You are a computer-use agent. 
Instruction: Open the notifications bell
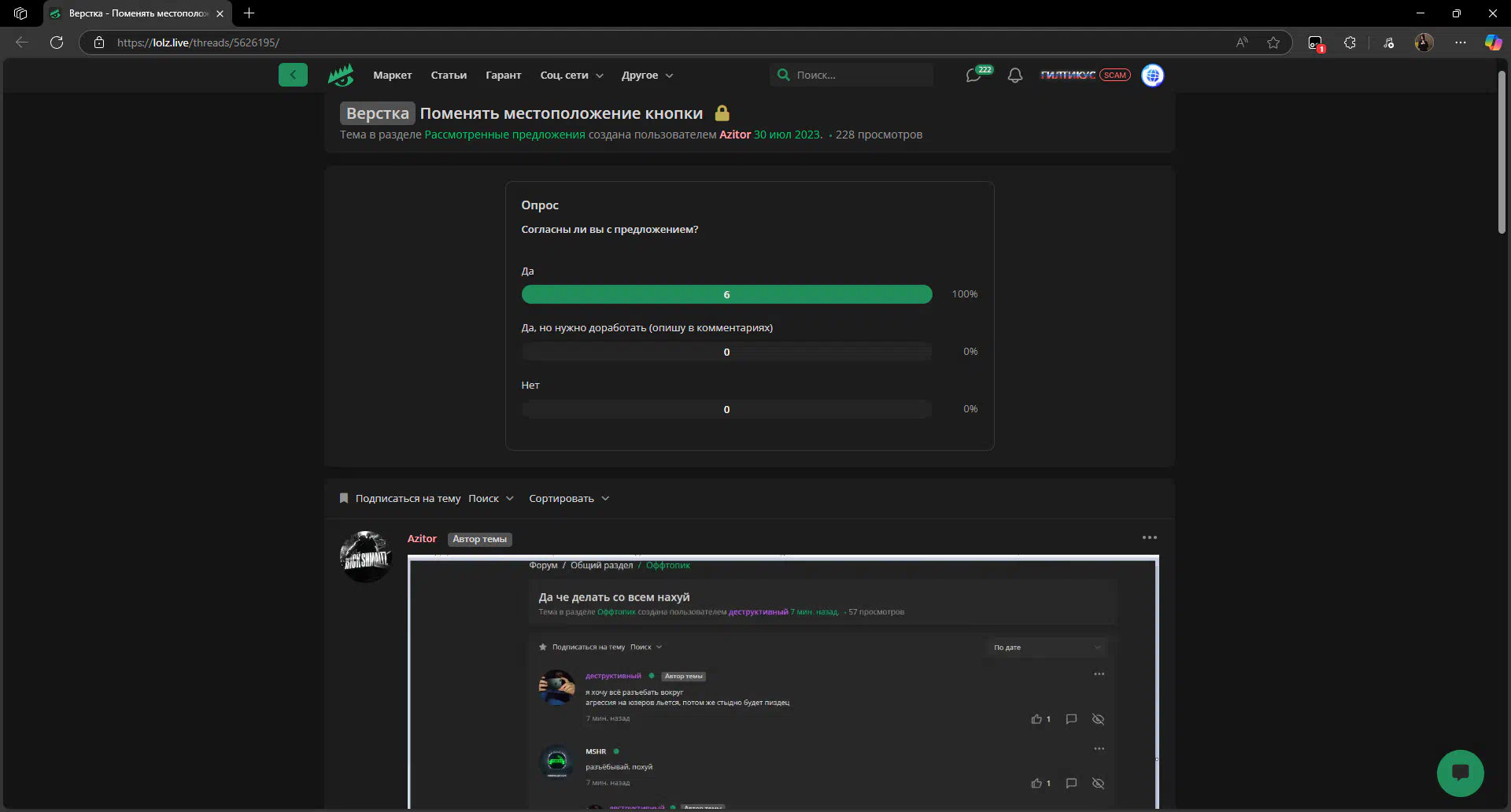(x=1015, y=76)
